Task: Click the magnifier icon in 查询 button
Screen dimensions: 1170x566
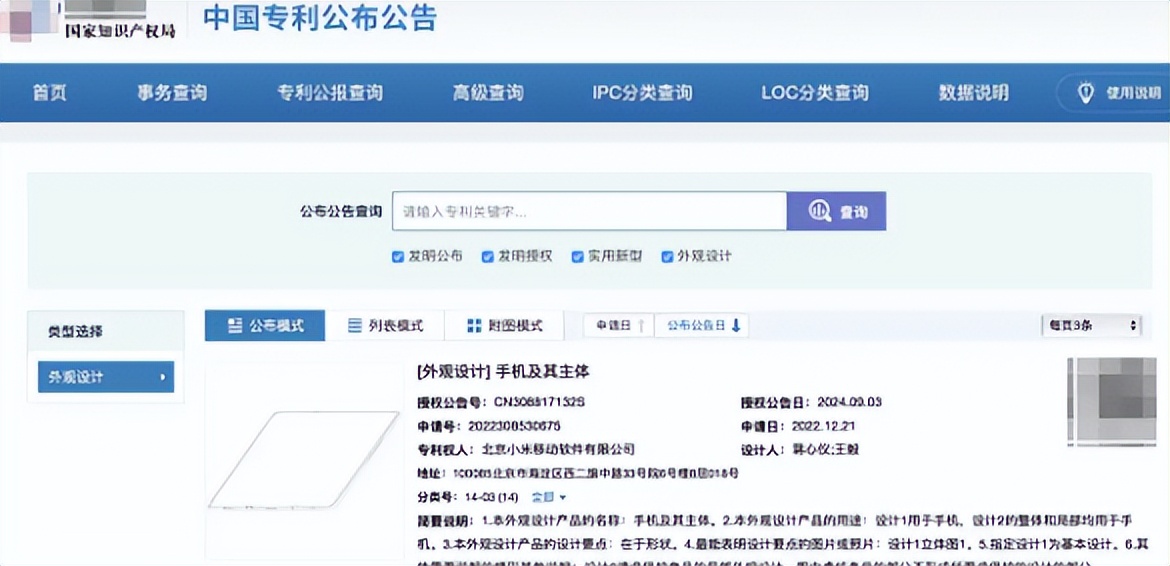Action: pos(820,211)
